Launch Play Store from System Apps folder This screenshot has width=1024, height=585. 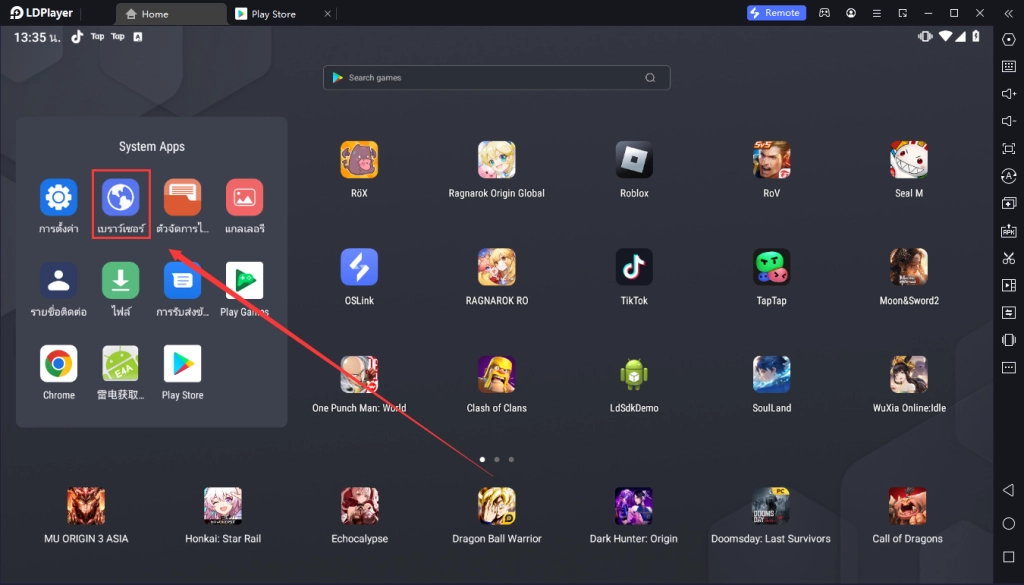(182, 364)
